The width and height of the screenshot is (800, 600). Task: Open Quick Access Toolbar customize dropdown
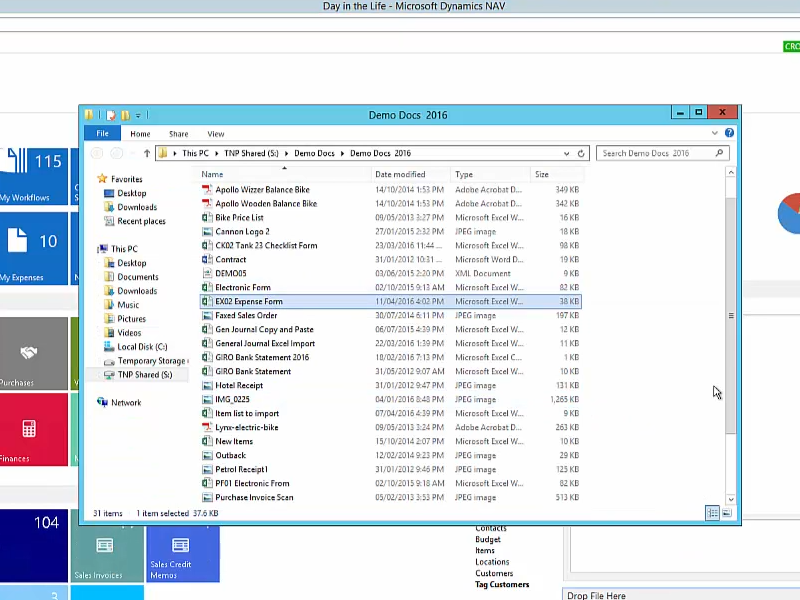[x=138, y=115]
